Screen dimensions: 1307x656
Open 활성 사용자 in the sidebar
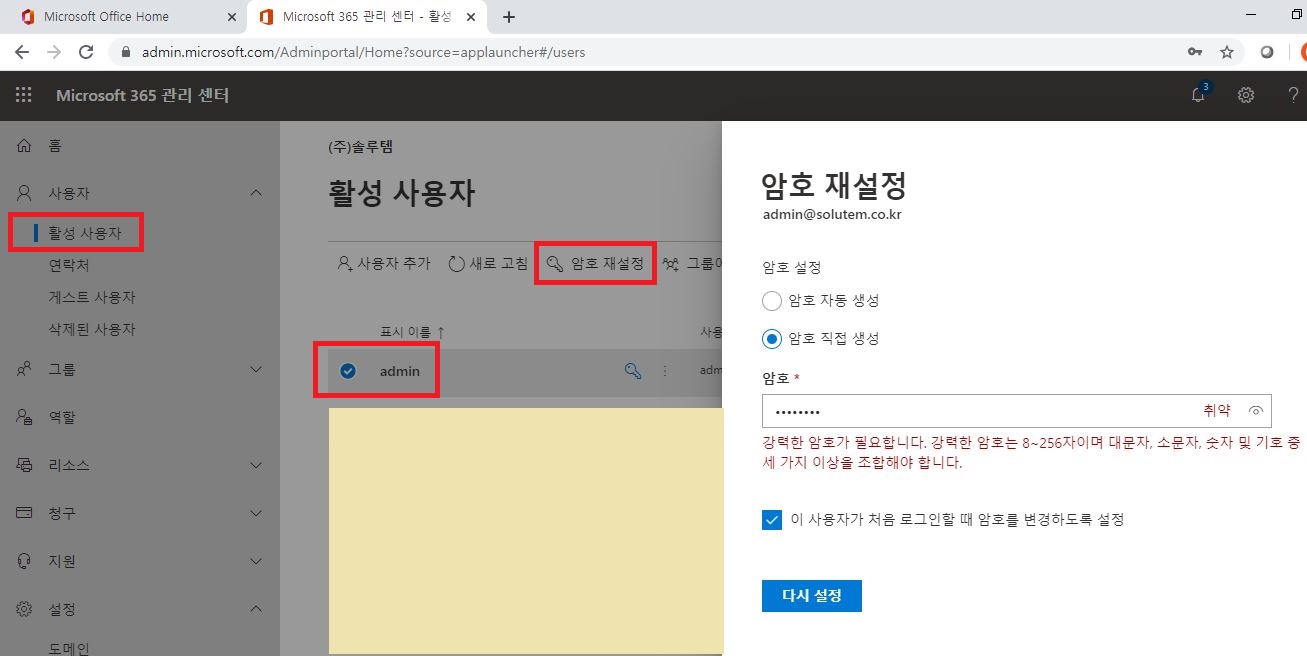tap(85, 234)
